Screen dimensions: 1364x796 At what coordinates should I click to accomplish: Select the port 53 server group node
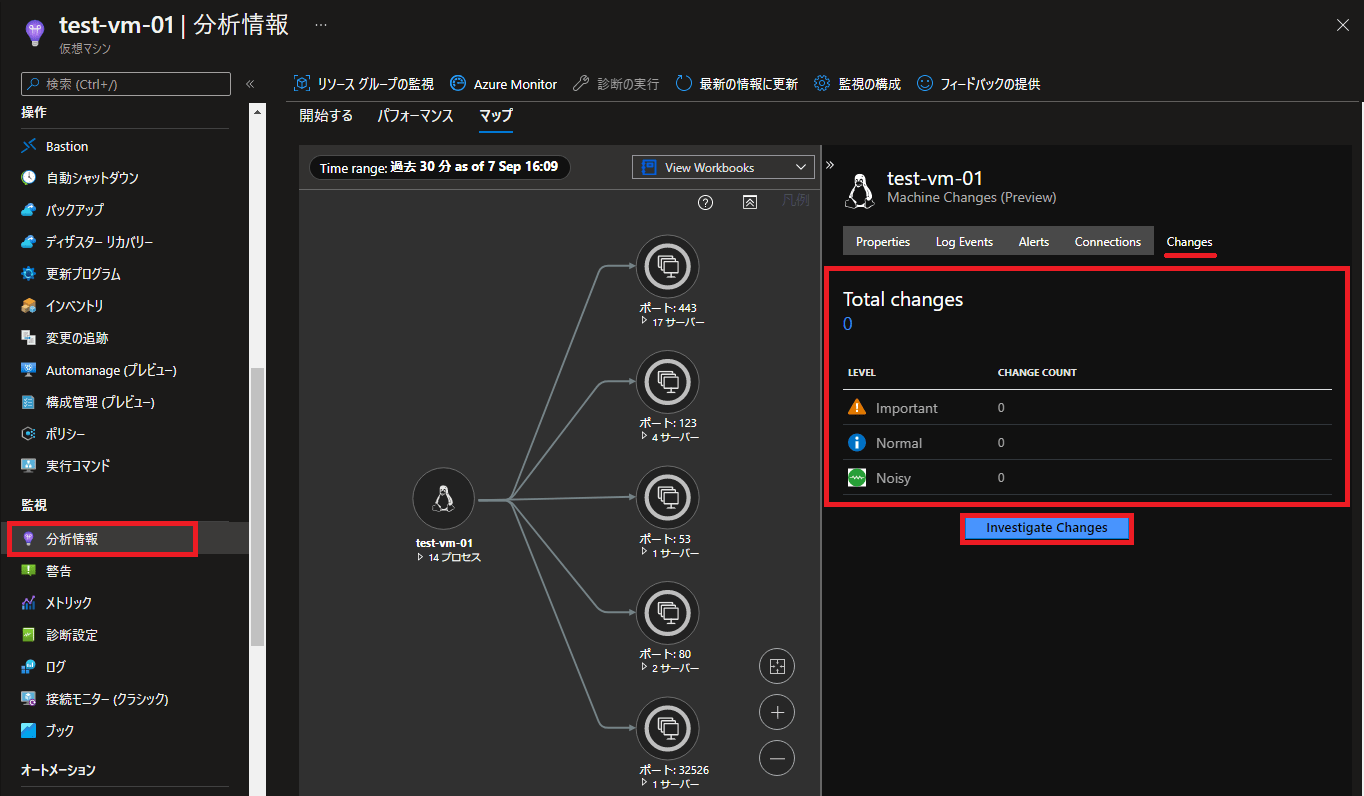tap(667, 497)
